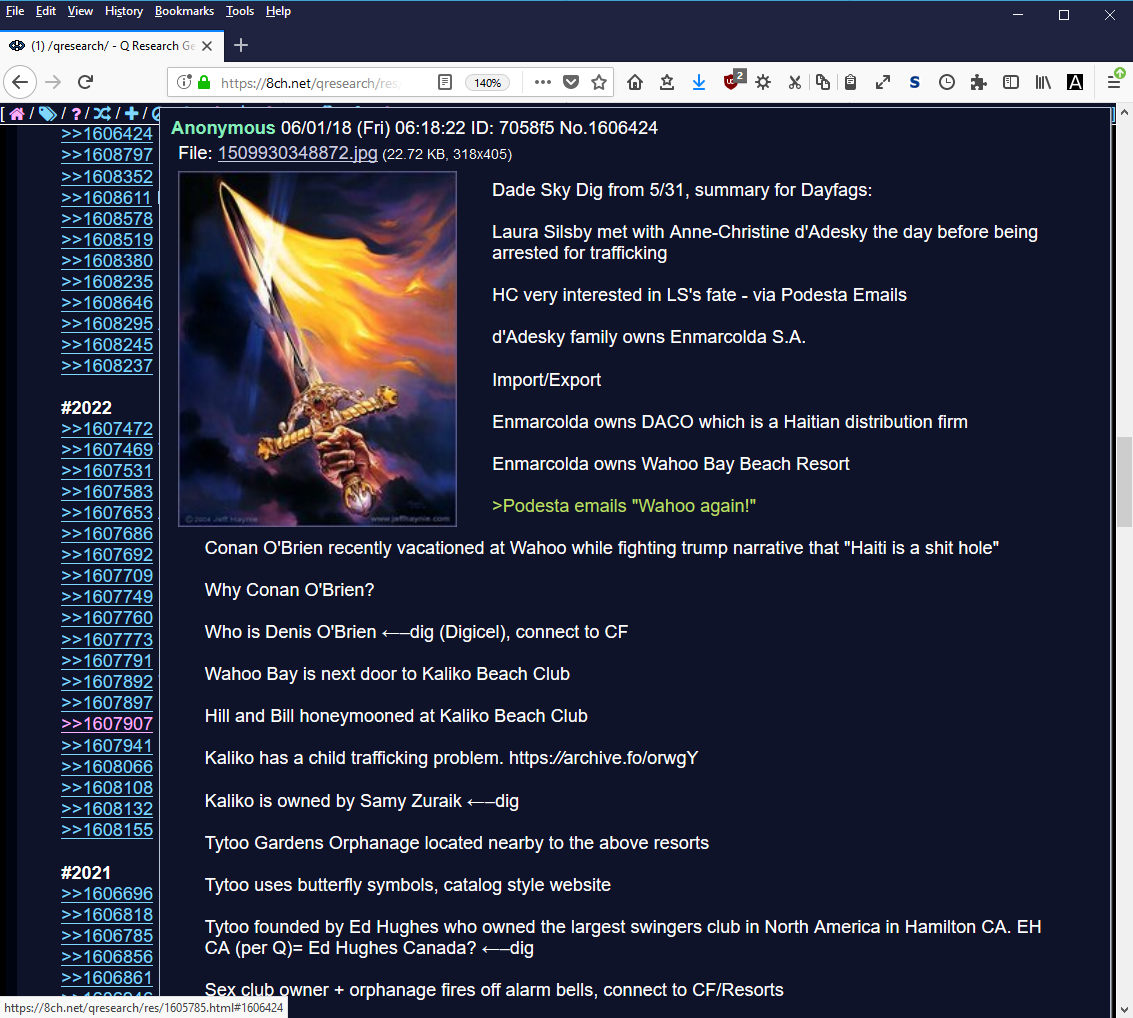The image size is (1133, 1018).
Task: Click the #2022 bread heading
Action: point(86,407)
